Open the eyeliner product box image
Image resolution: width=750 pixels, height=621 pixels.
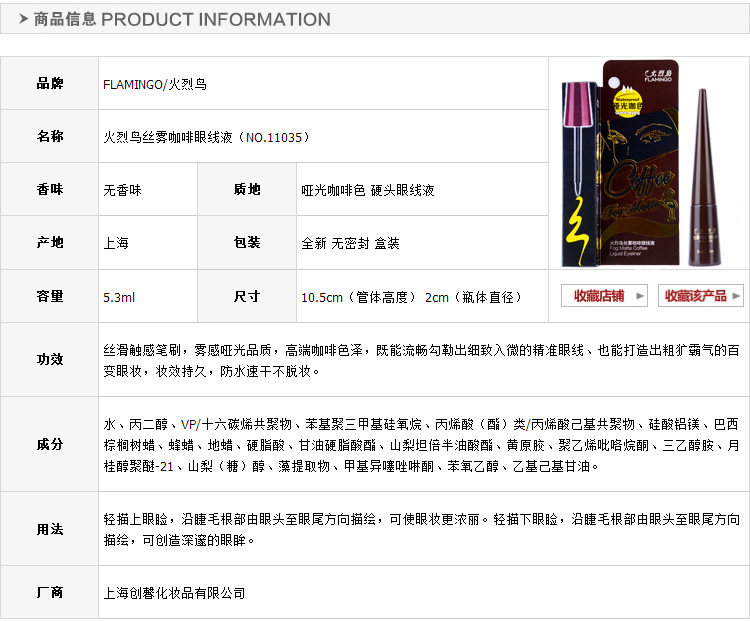639,163
